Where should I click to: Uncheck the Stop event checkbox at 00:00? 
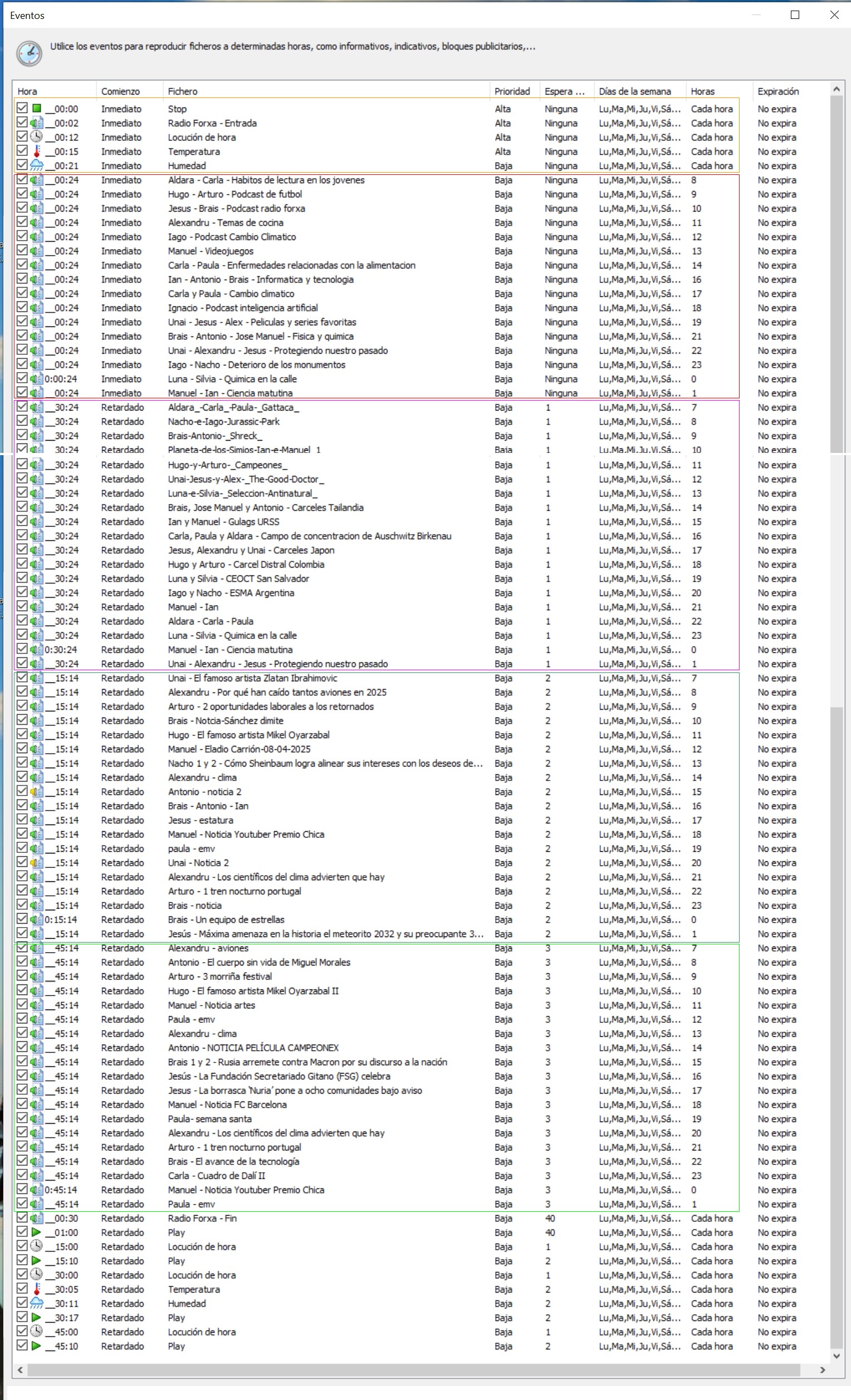(22, 108)
